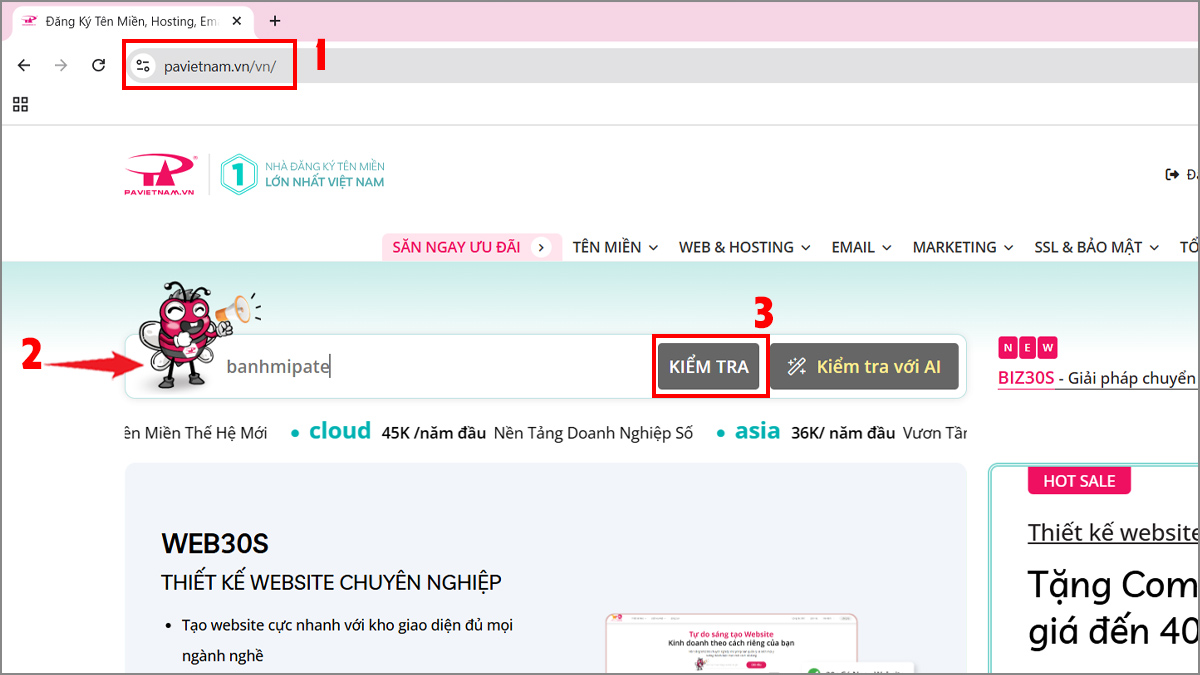Click the website builder preview thumbnail
The width and height of the screenshot is (1200, 675).
[x=731, y=643]
